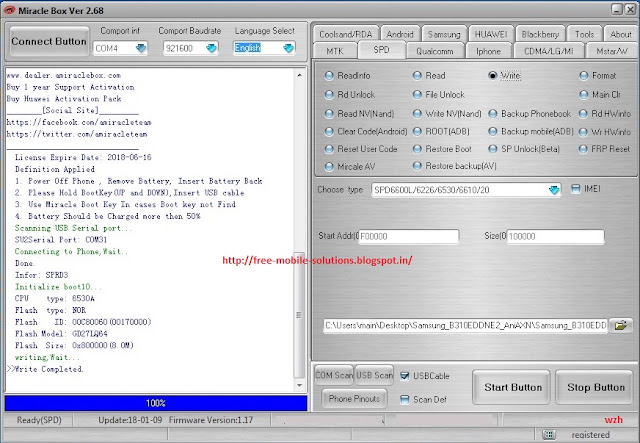Select the Read radio button

tap(417, 76)
